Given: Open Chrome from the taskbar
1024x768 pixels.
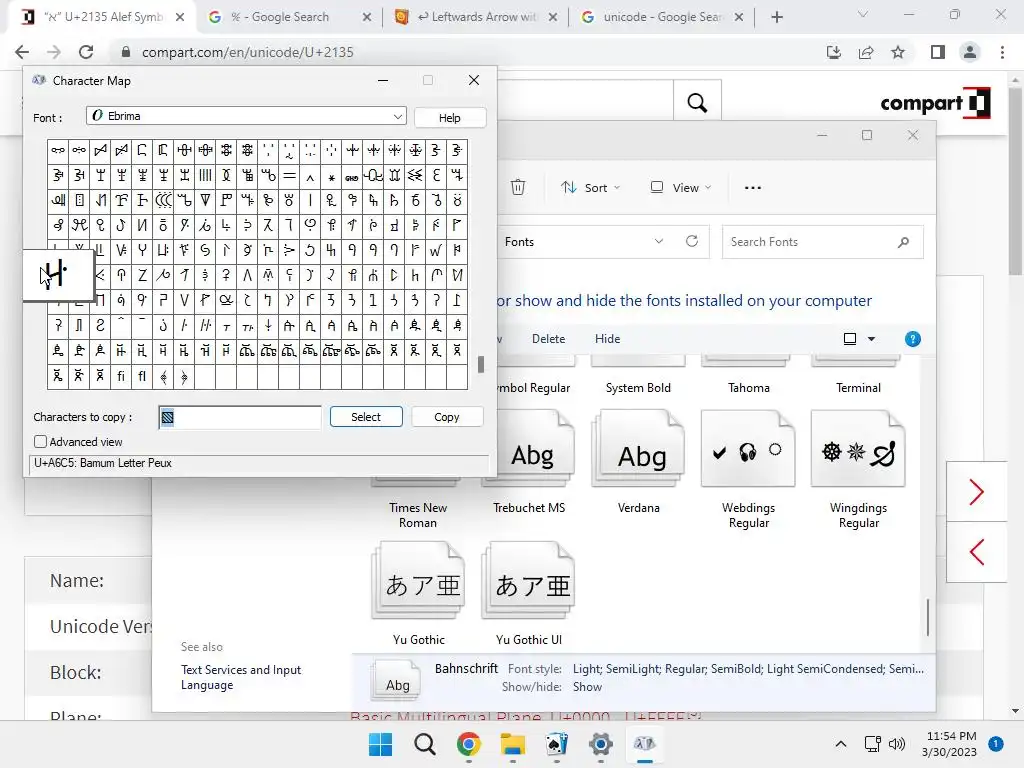Looking at the screenshot, I should pyautogui.click(x=469, y=744).
